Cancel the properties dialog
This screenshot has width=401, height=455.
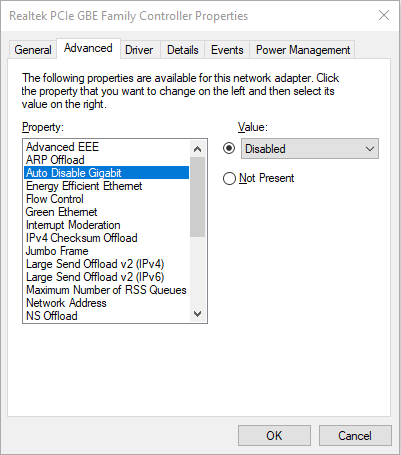[x=355, y=435]
